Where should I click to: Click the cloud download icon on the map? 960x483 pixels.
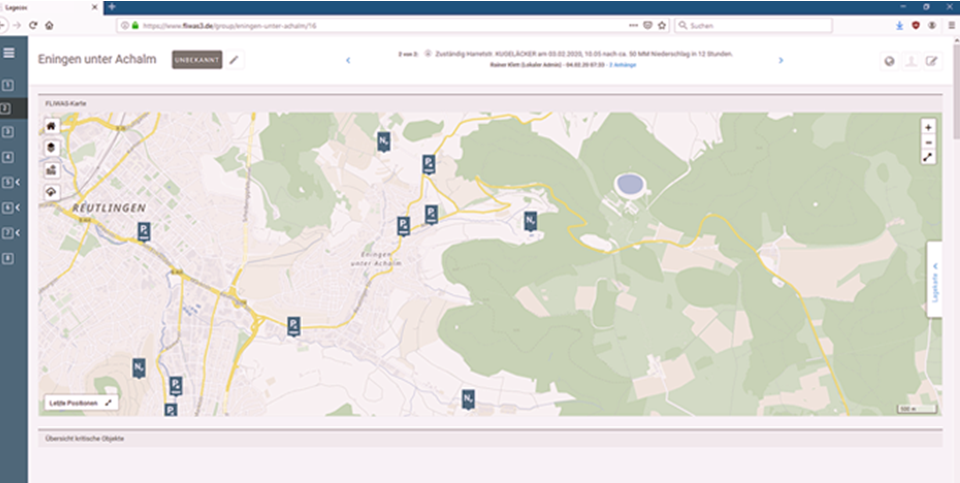[x=52, y=191]
